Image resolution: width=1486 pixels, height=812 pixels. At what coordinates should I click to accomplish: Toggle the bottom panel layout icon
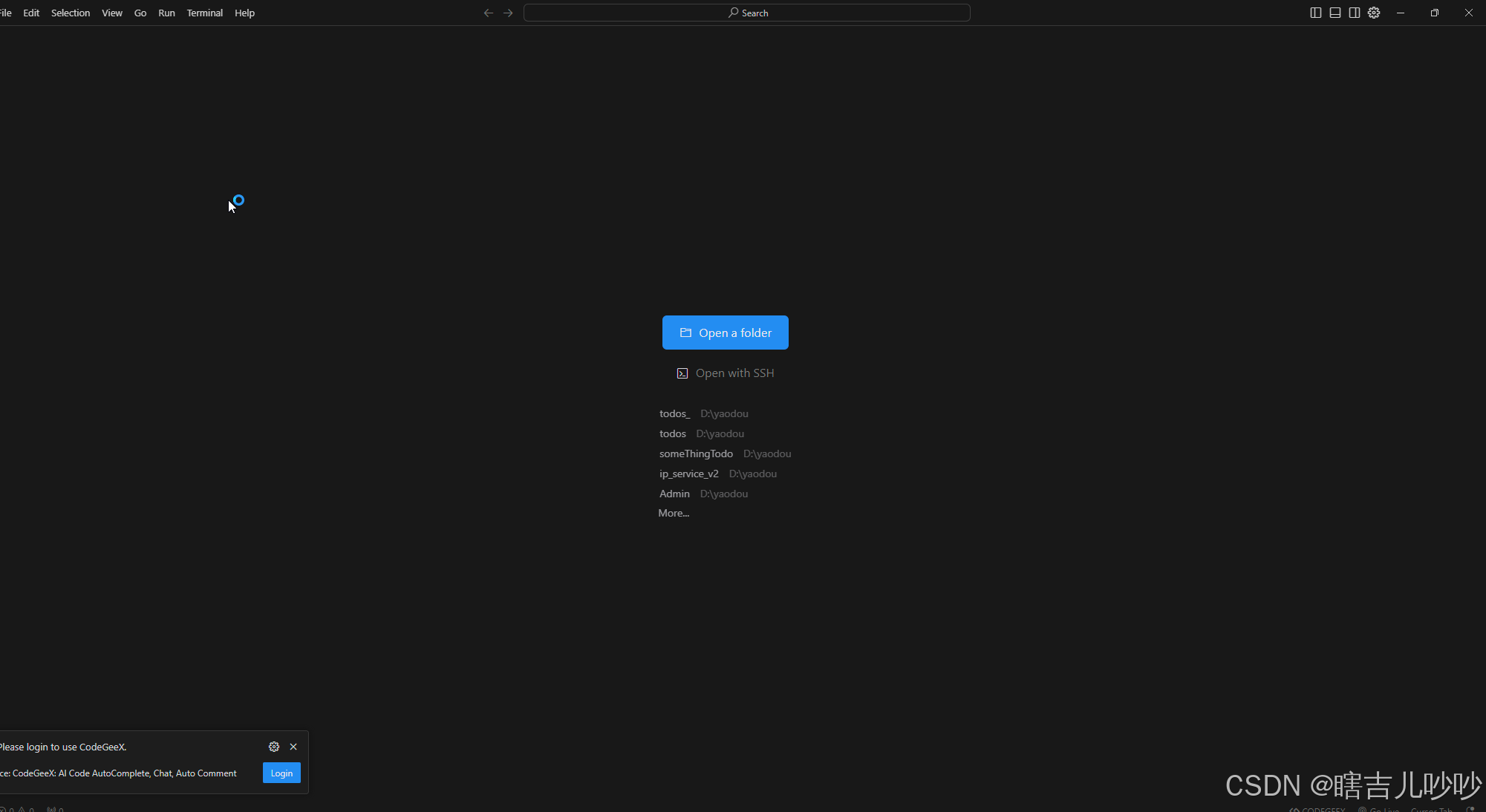(1335, 13)
